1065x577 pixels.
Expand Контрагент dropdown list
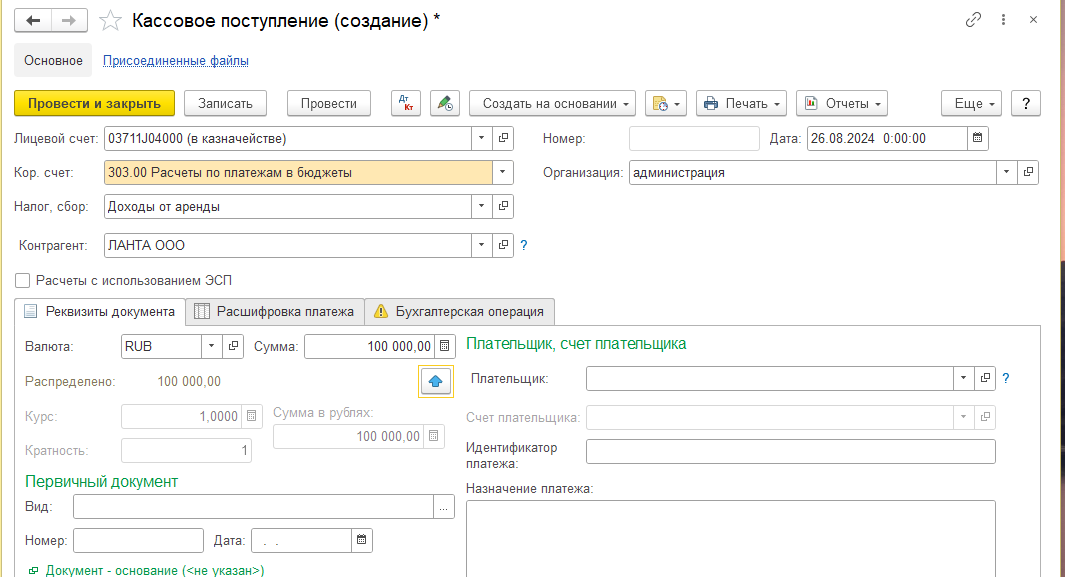[x=482, y=245]
